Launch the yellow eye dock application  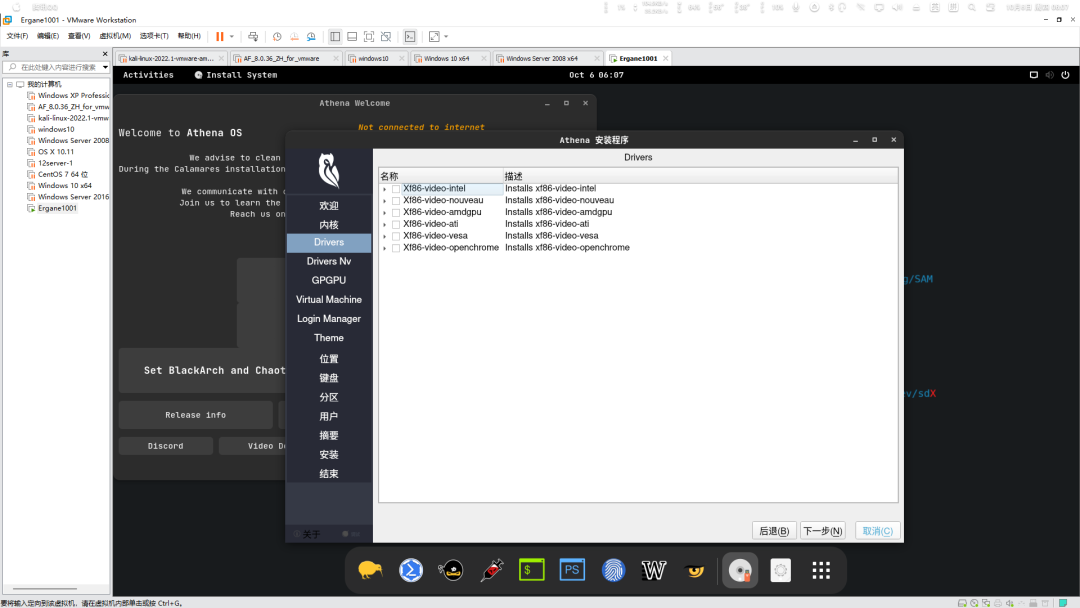[694, 570]
